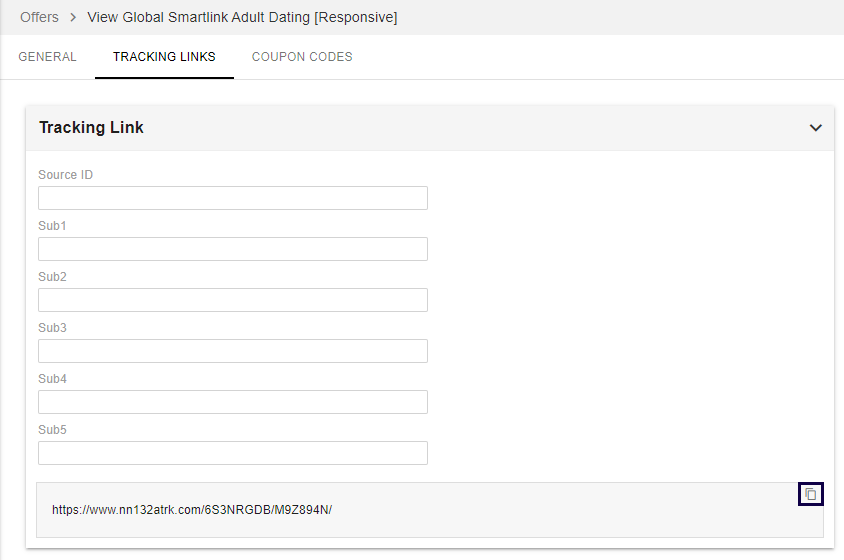Click the Source ID field label

66,175
